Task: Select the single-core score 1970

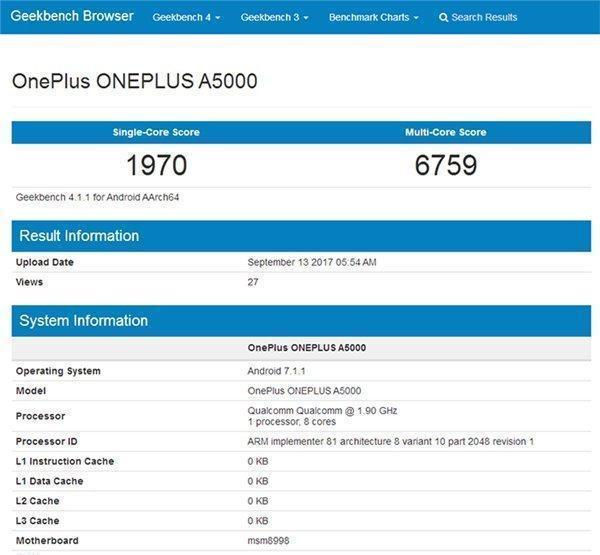Action: tap(157, 165)
